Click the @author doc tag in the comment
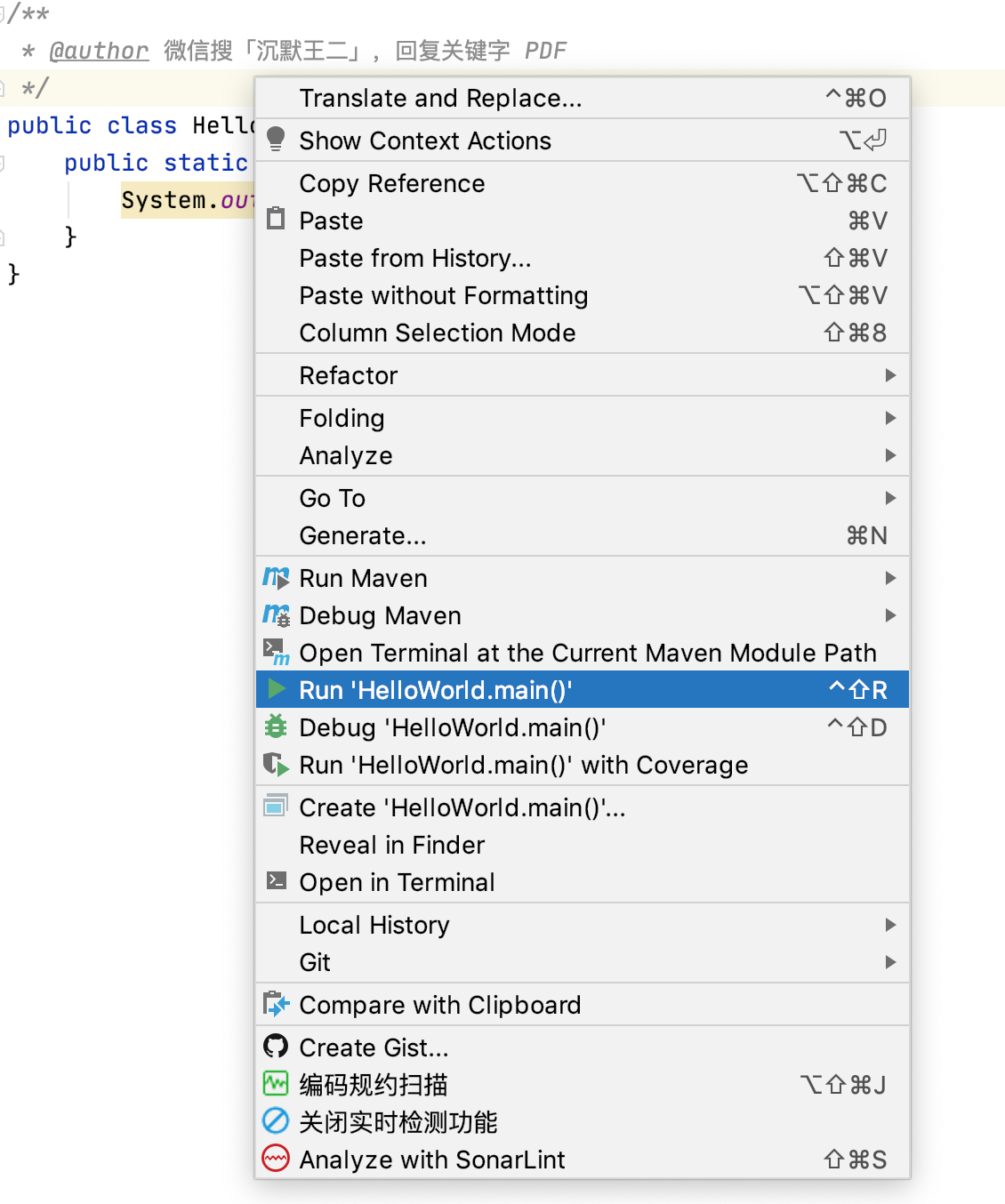This screenshot has height=1204, width=1005. click(x=99, y=51)
